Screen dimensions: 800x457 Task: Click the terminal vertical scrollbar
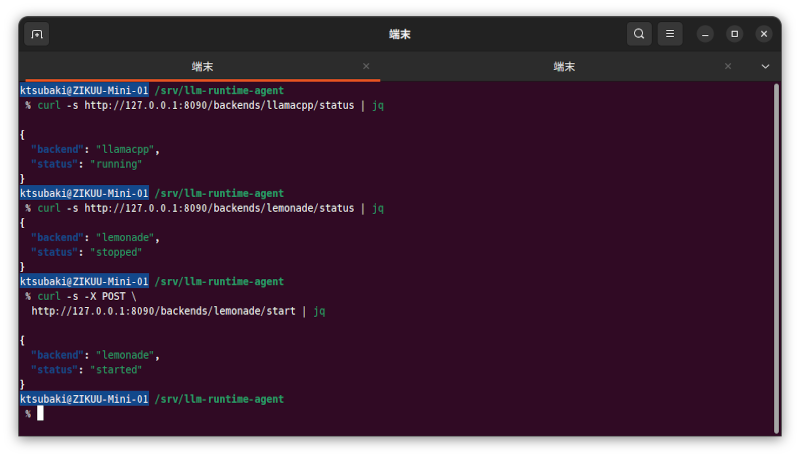pyautogui.click(x=777, y=258)
